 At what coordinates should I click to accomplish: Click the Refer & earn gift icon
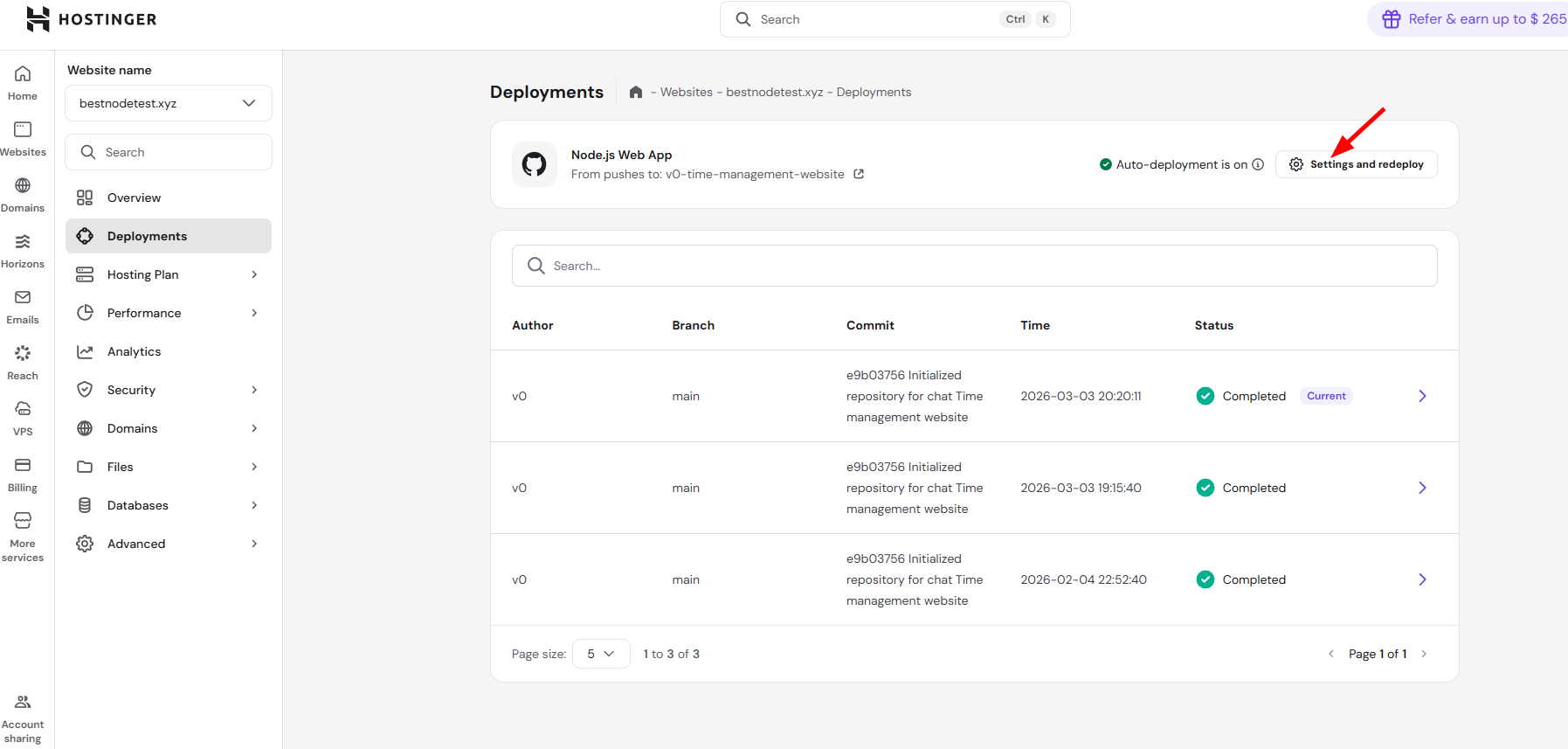click(x=1392, y=19)
